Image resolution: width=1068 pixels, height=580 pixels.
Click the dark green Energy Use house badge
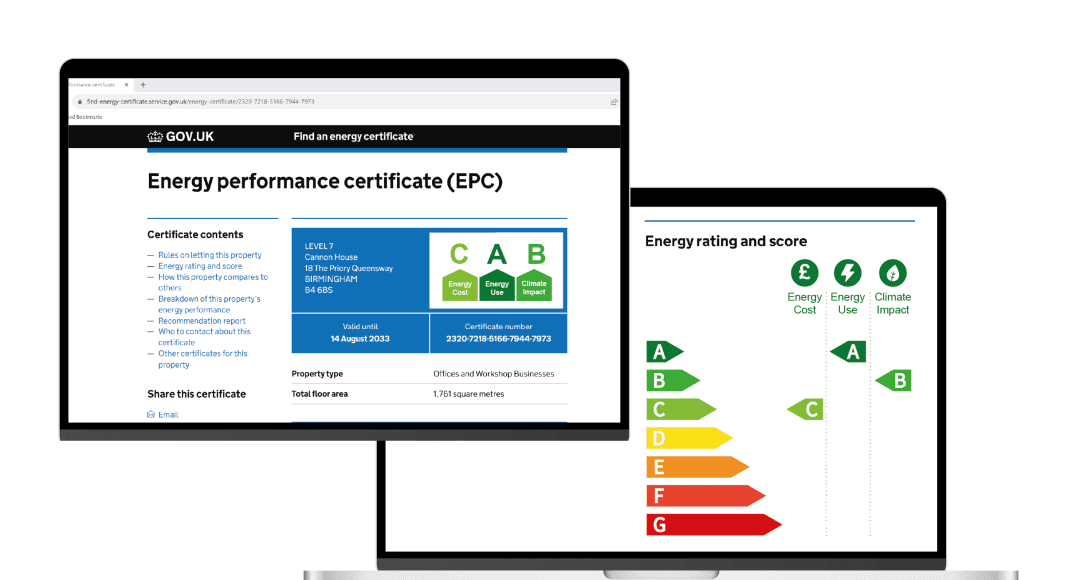(497, 285)
